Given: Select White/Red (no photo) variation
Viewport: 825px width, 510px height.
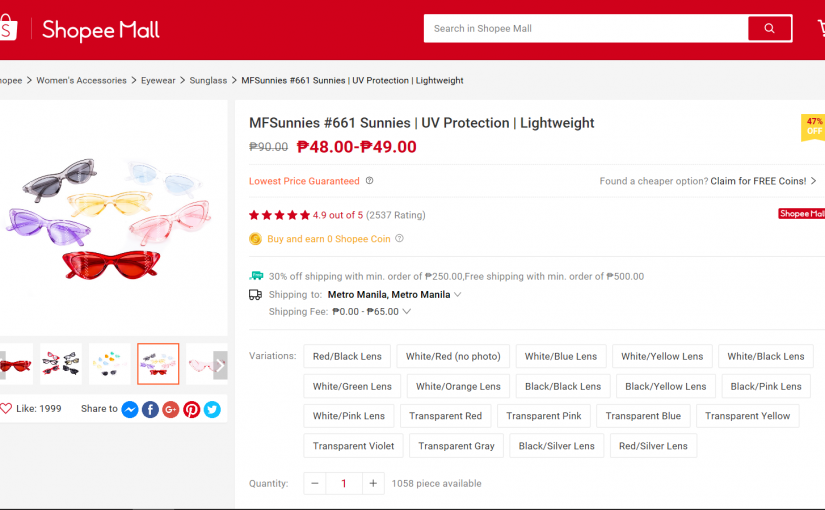Looking at the screenshot, I should point(453,356).
